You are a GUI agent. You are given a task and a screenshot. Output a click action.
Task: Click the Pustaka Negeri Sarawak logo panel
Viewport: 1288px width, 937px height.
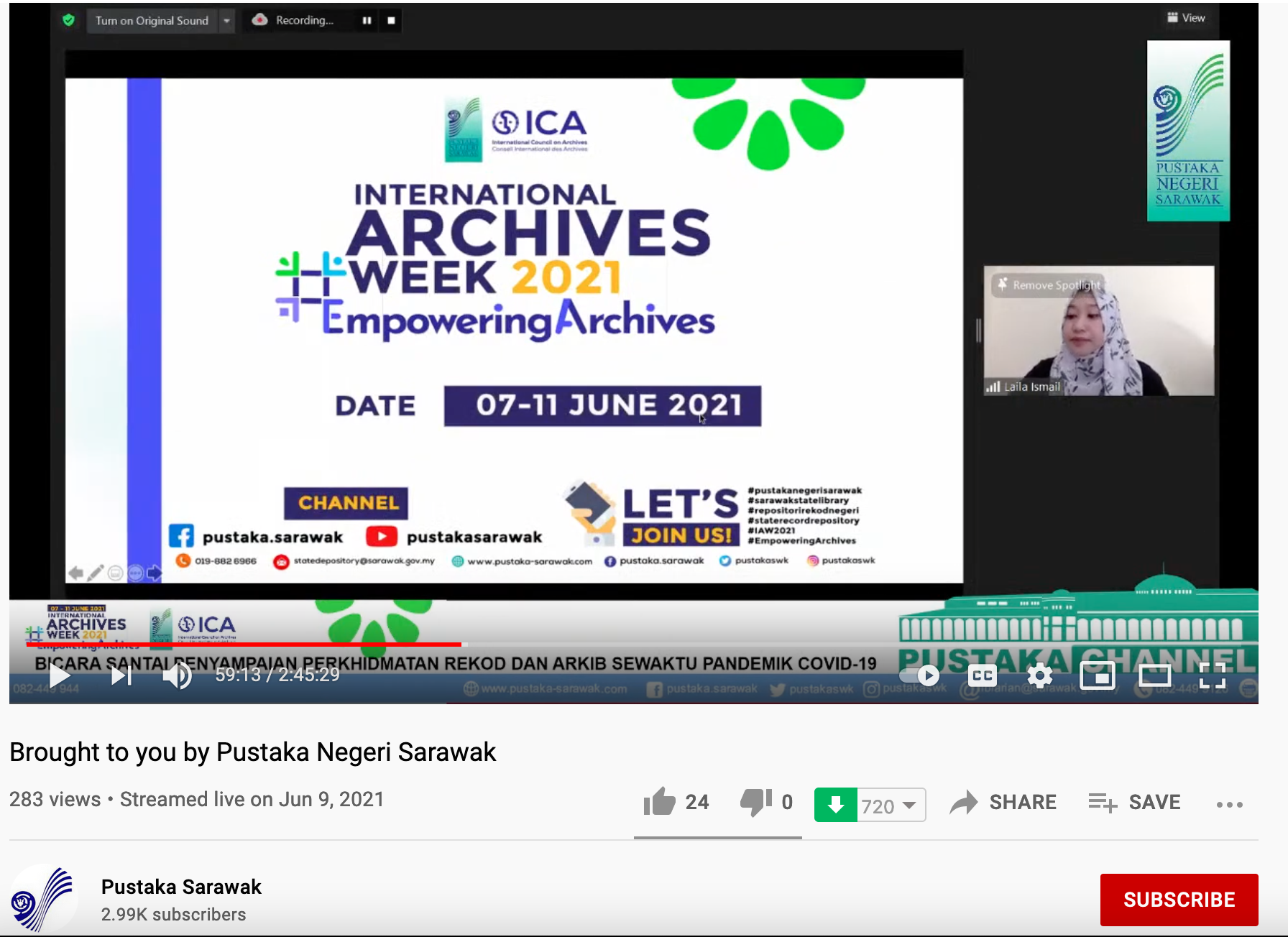pyautogui.click(x=1188, y=130)
